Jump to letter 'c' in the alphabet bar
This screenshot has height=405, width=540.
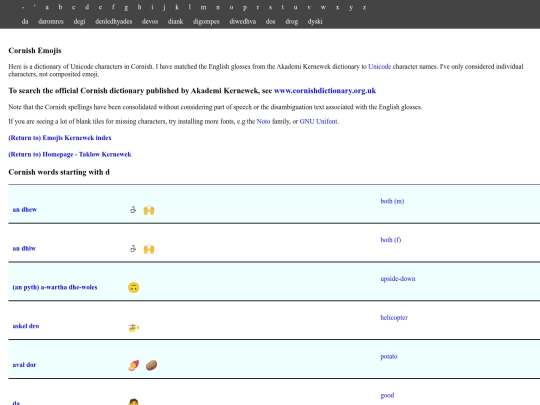[73, 7]
